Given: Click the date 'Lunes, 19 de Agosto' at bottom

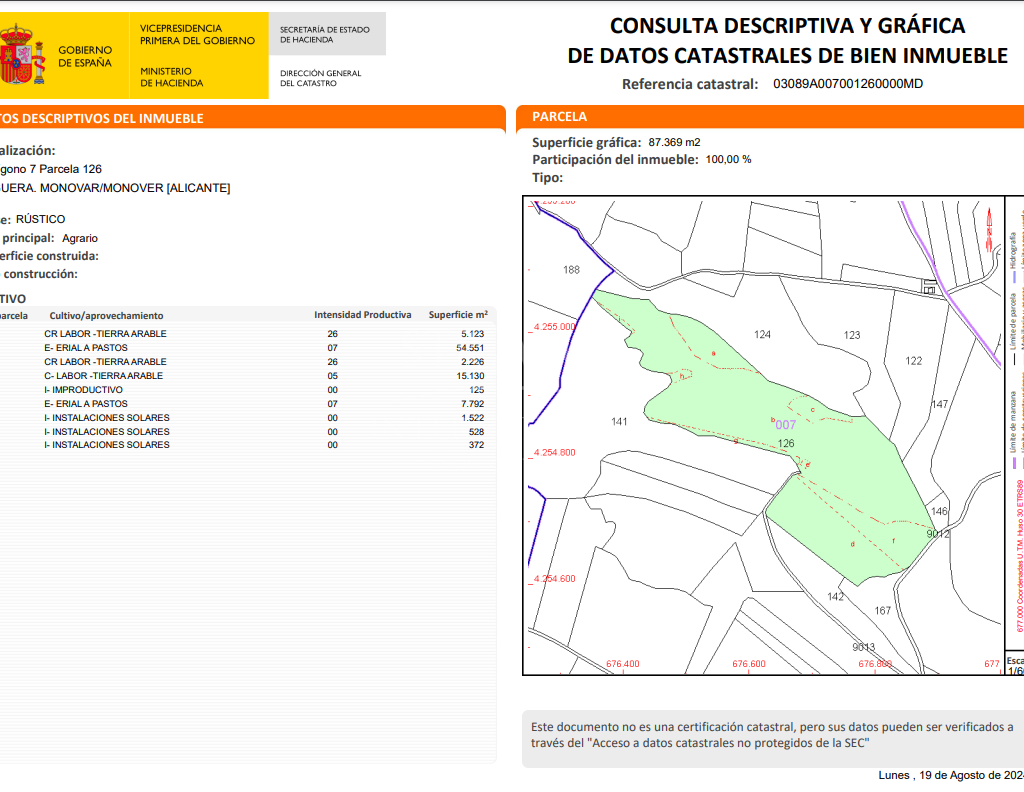Looking at the screenshot, I should pyautogui.click(x=951, y=775).
